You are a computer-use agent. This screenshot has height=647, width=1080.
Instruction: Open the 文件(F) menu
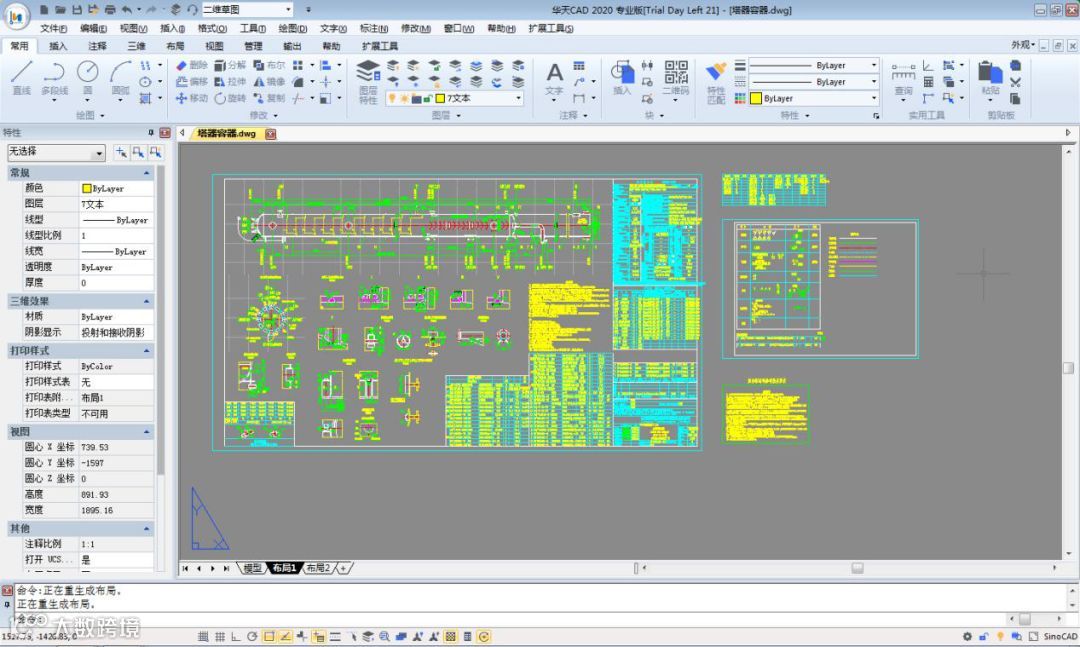tap(54, 28)
